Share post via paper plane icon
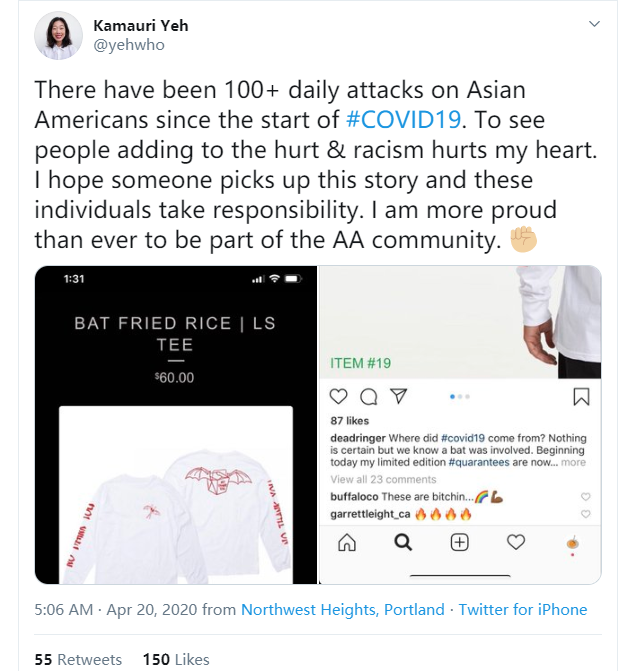Image resolution: width=637 pixels, height=671 pixels. coord(398,397)
